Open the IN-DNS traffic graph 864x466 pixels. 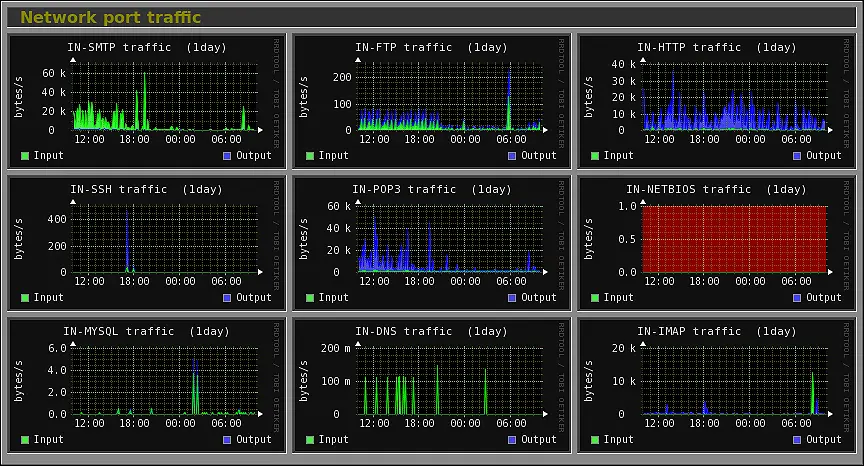(x=432, y=386)
